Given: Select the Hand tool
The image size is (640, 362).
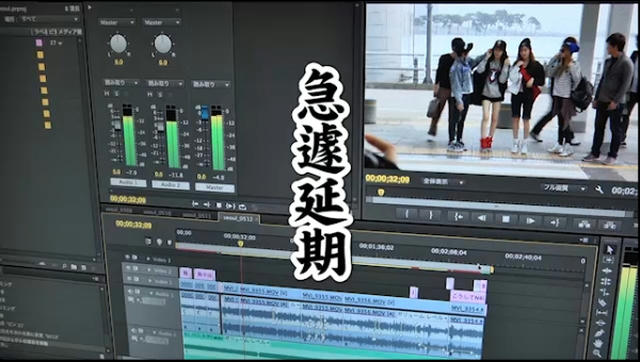Looking at the screenshot, I should click(x=598, y=344).
